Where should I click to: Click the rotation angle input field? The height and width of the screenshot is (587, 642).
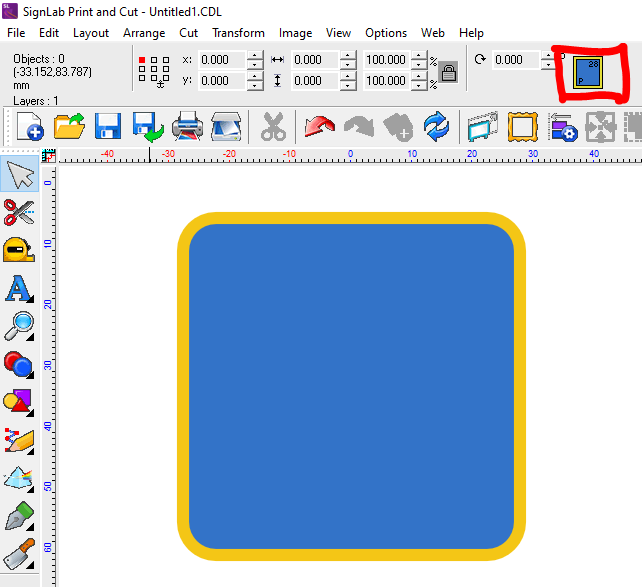tap(516, 60)
